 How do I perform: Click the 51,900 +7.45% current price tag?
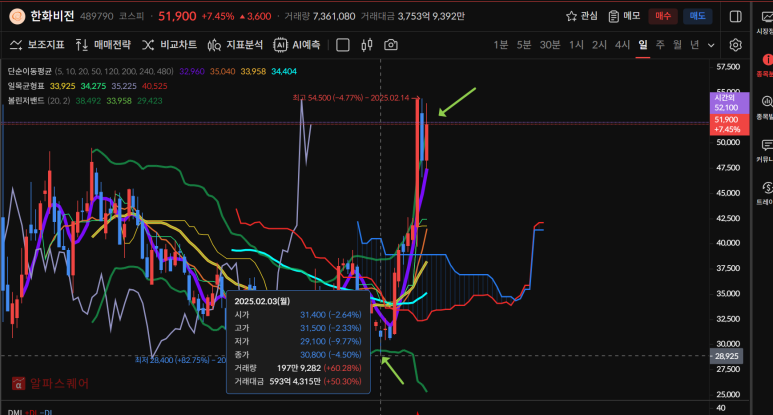click(729, 125)
